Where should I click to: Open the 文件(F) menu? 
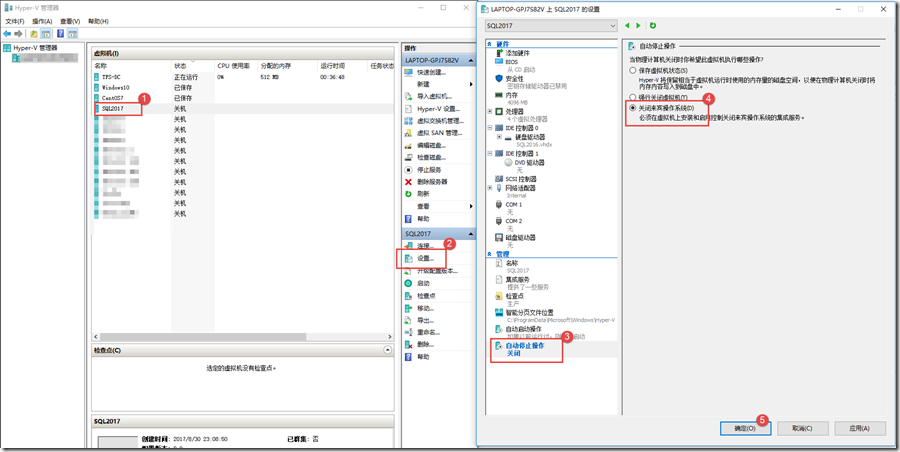(x=15, y=21)
